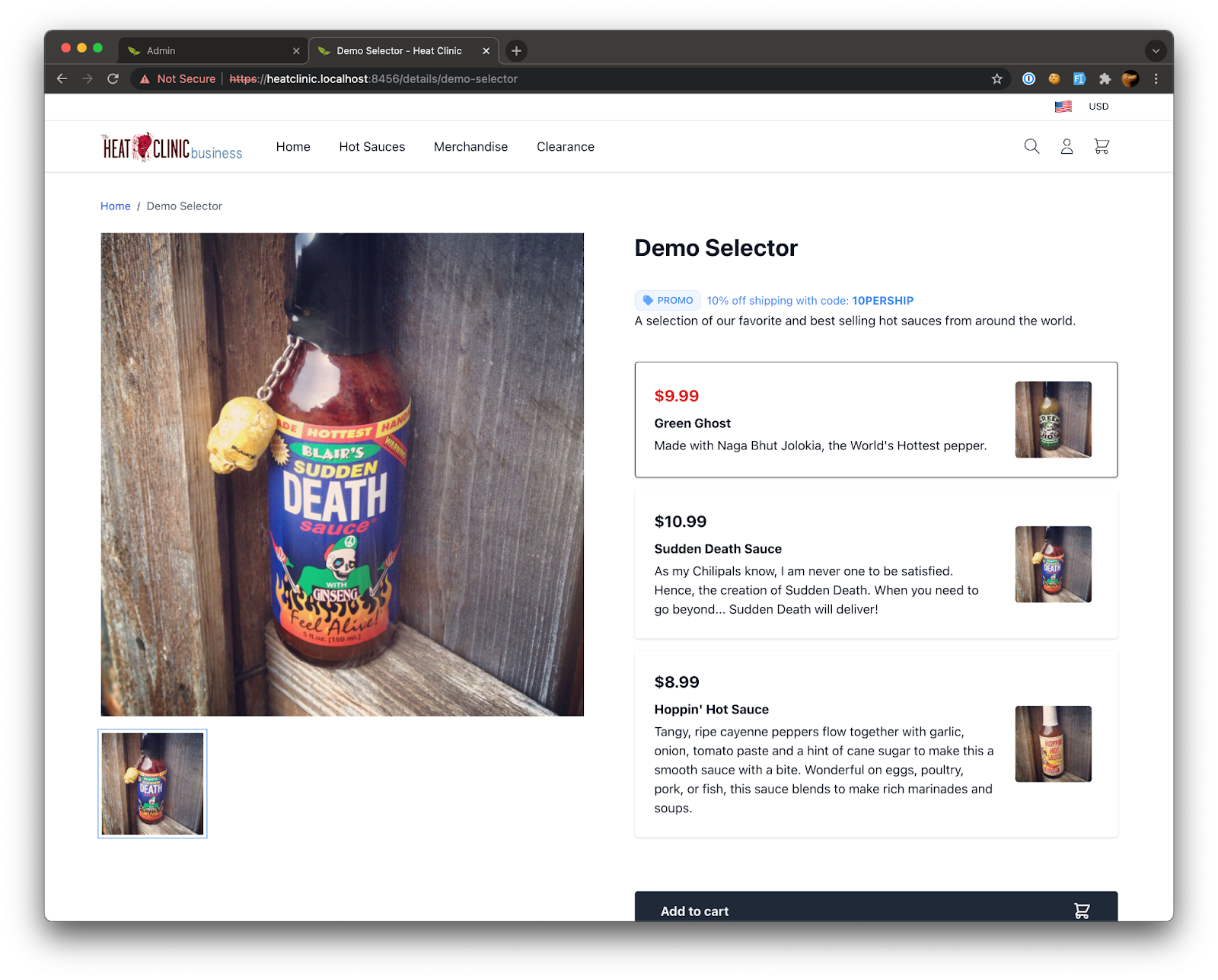Viewport: 1218px width, 980px height.
Task: Click Add to cart button
Action: tap(876, 907)
